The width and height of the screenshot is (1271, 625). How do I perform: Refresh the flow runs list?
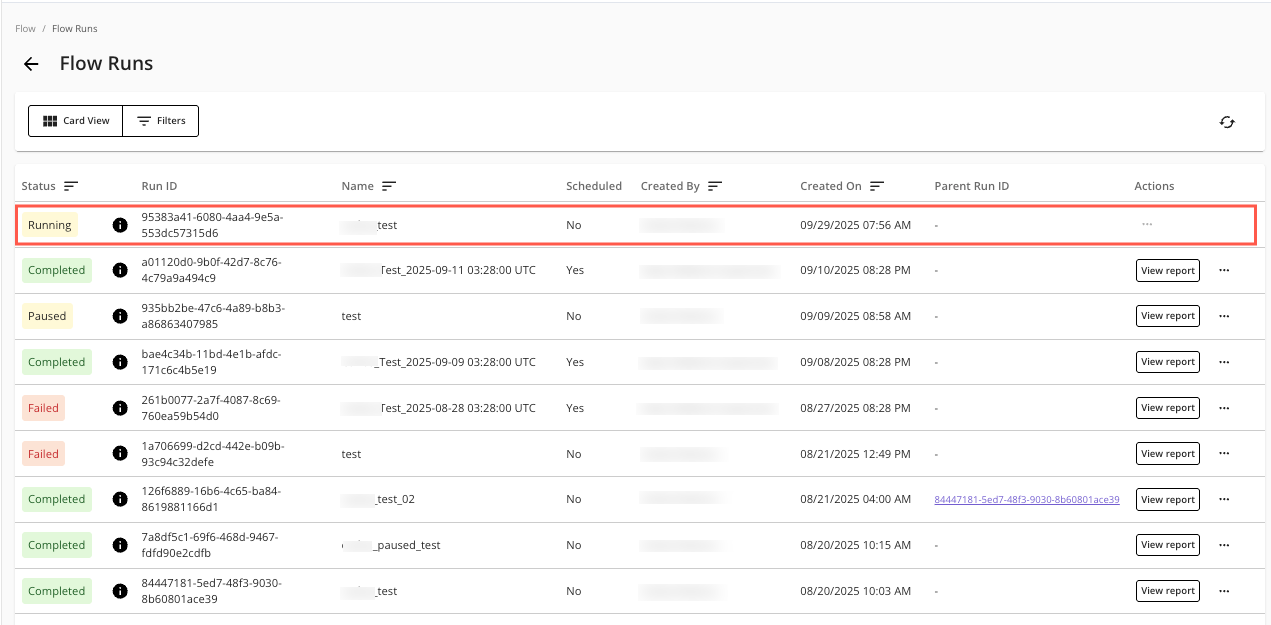point(1227,122)
